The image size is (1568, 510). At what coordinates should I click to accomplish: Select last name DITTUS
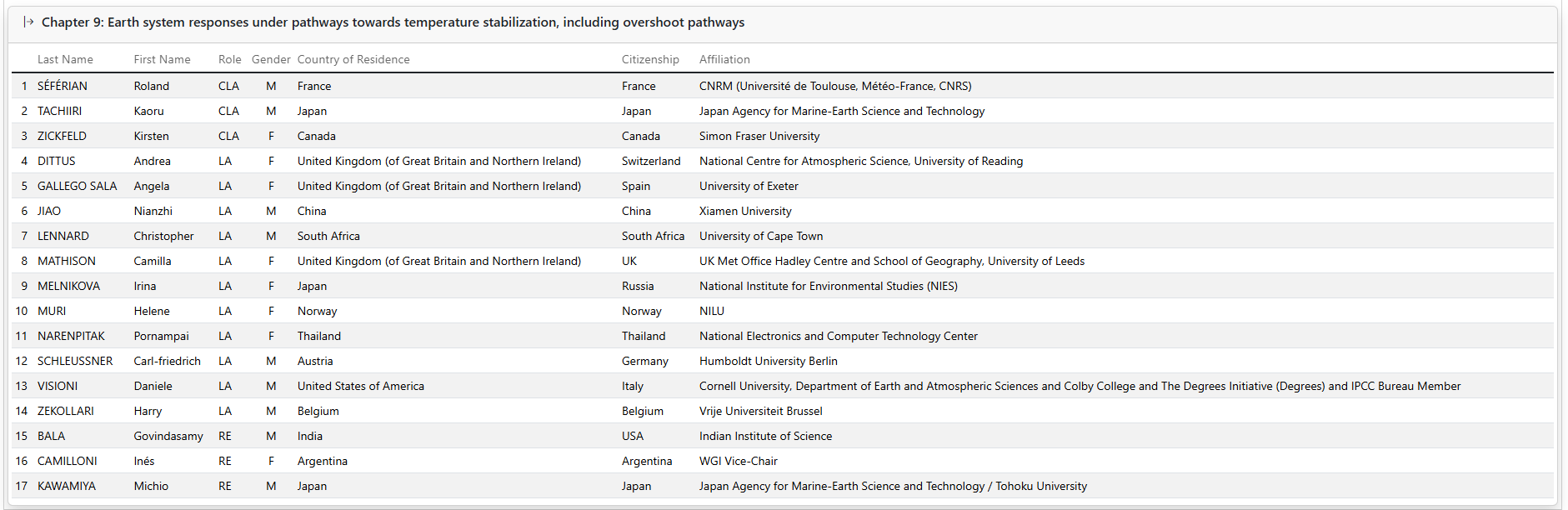56,161
